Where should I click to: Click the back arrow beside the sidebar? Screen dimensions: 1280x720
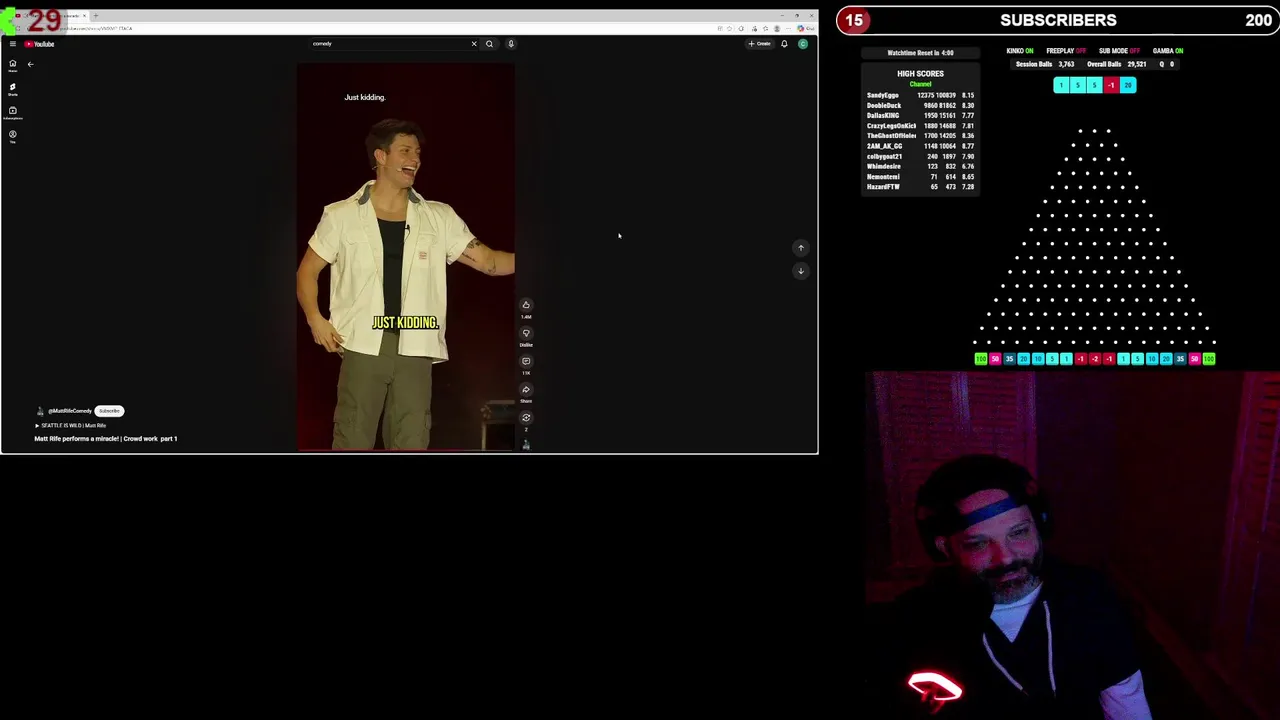click(x=30, y=64)
